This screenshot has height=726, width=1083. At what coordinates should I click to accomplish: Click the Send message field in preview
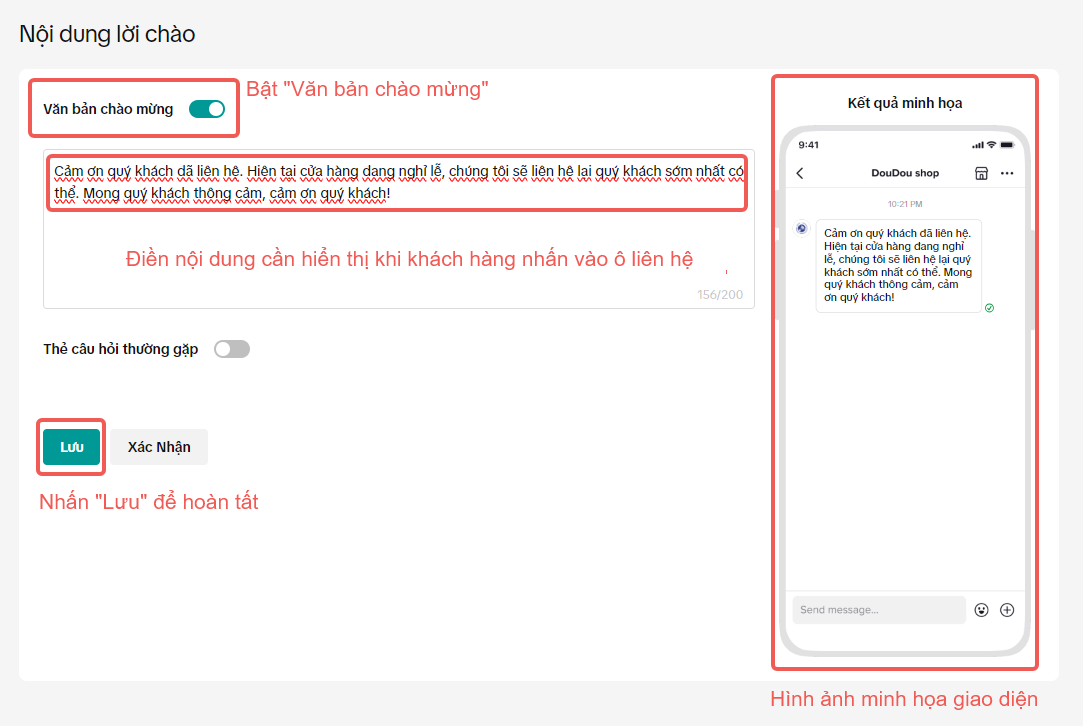(x=879, y=610)
